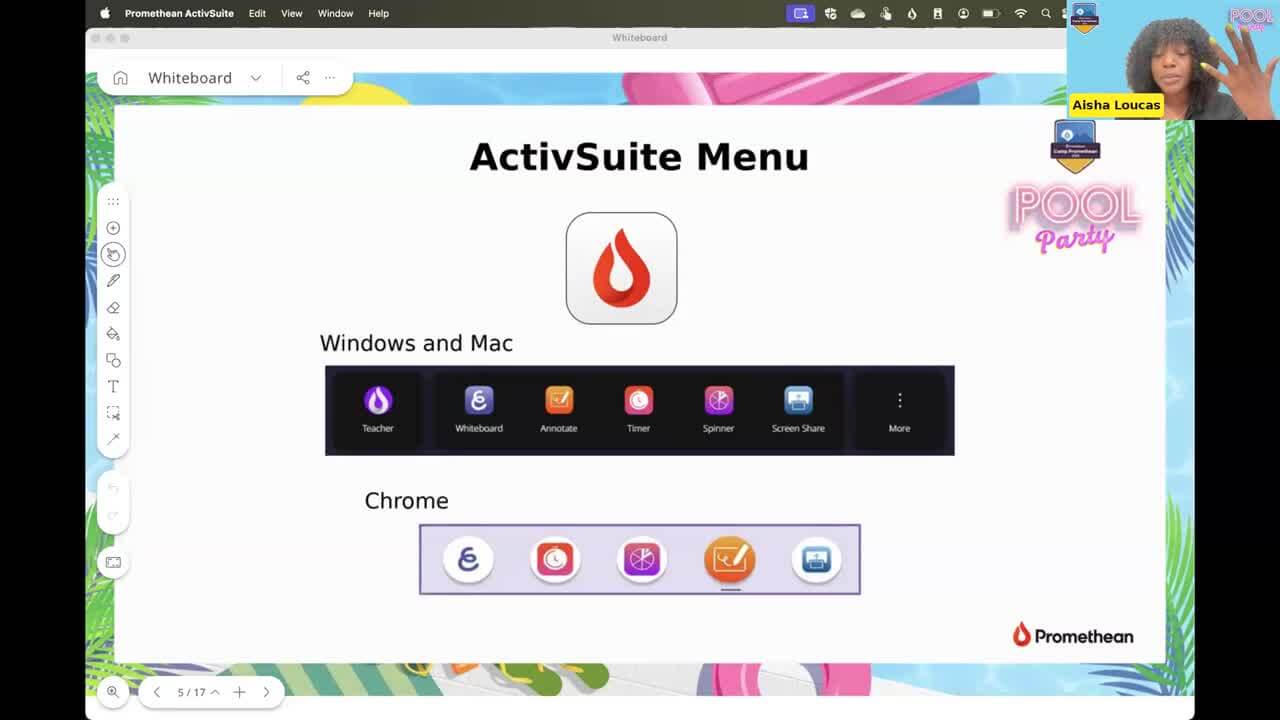1280x720 pixels.
Task: Click the Chrome screen share circle icon
Action: coord(816,559)
